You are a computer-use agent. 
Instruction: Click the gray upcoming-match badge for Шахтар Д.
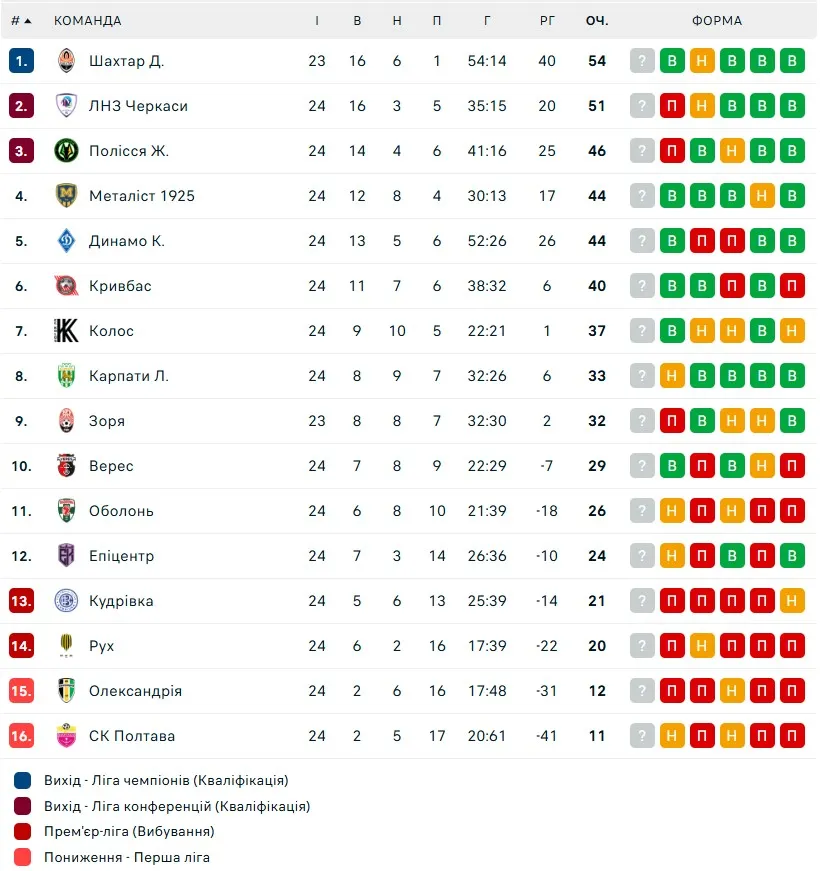pyautogui.click(x=642, y=61)
